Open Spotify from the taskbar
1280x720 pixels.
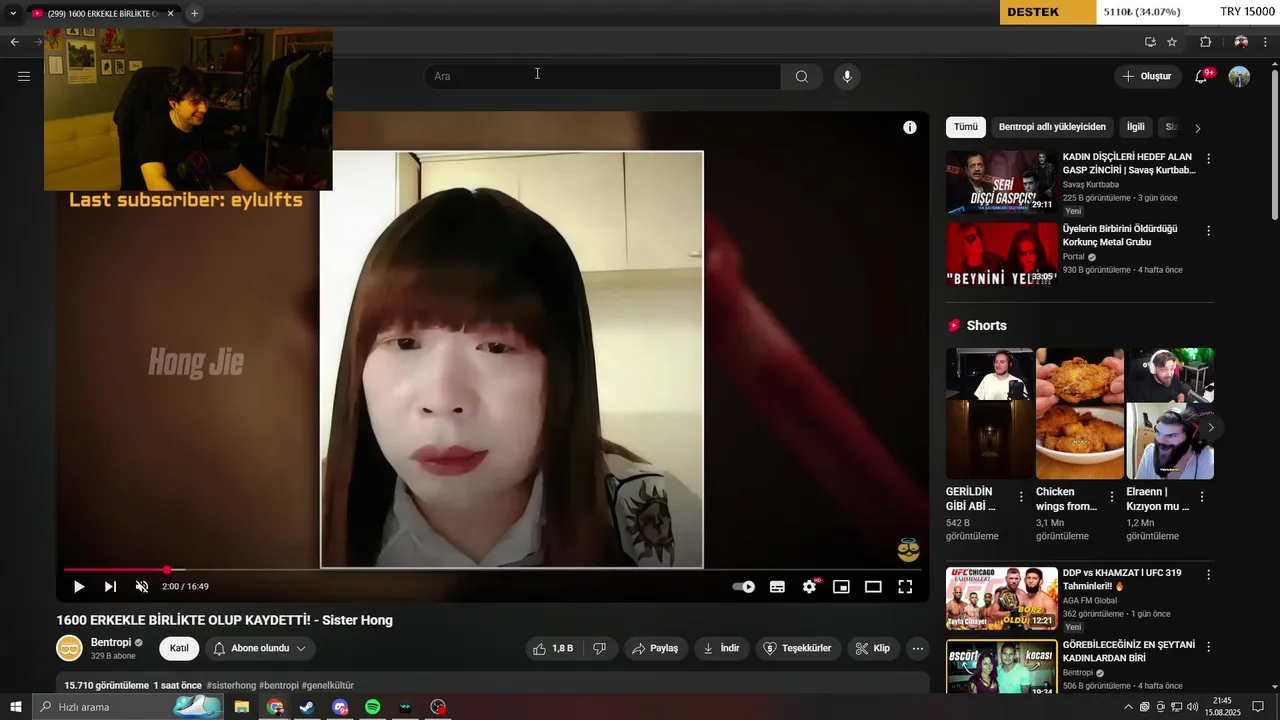(372, 707)
